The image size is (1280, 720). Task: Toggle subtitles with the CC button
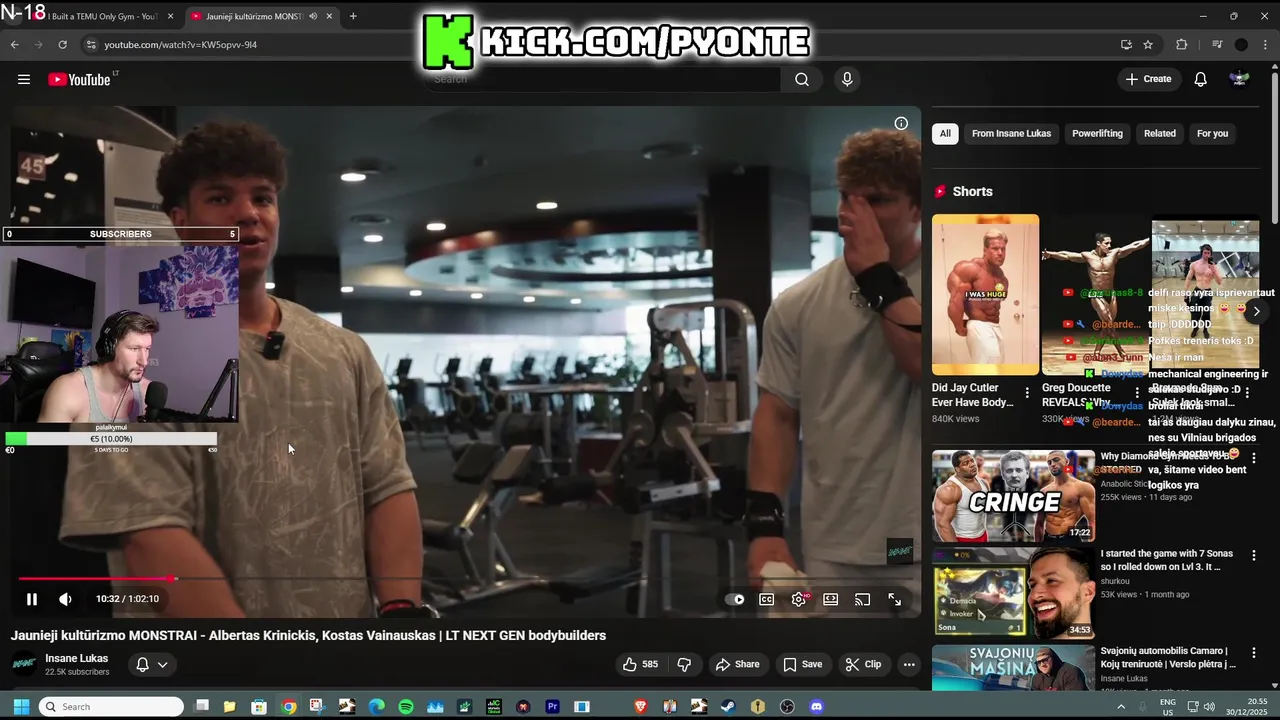point(766,599)
